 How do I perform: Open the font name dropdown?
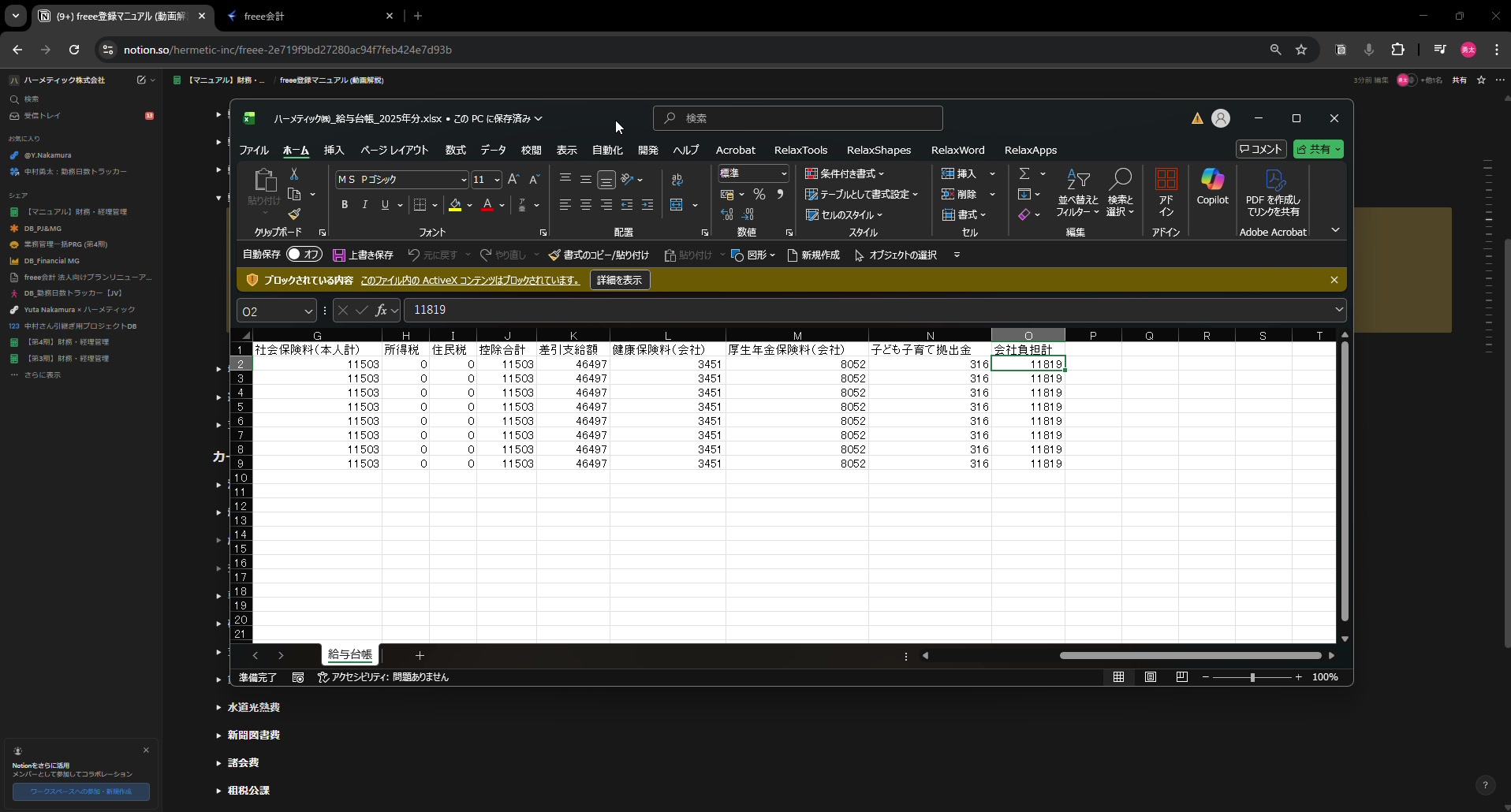tap(464, 180)
